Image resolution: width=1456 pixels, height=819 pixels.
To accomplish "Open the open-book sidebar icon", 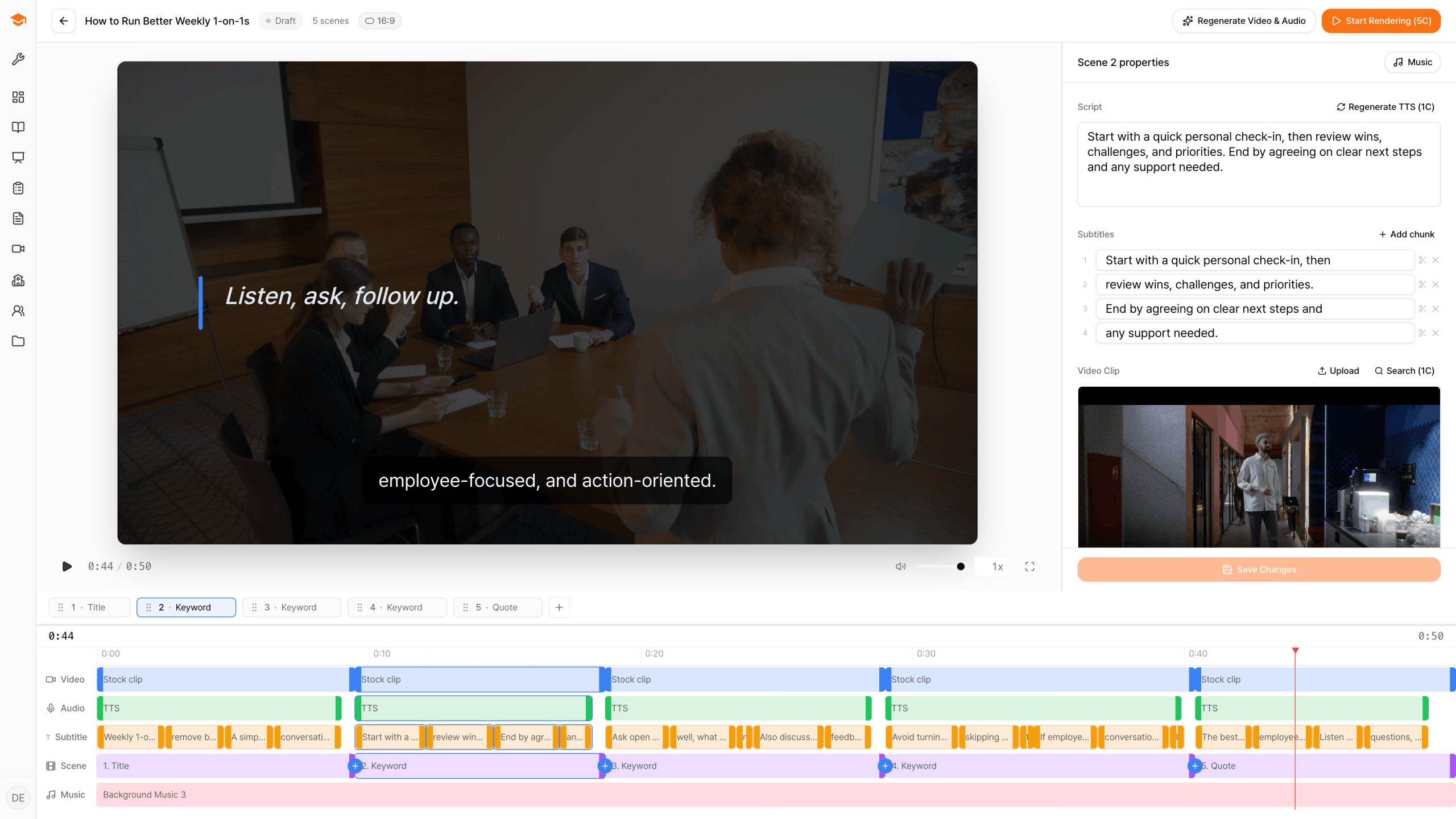I will tap(18, 127).
